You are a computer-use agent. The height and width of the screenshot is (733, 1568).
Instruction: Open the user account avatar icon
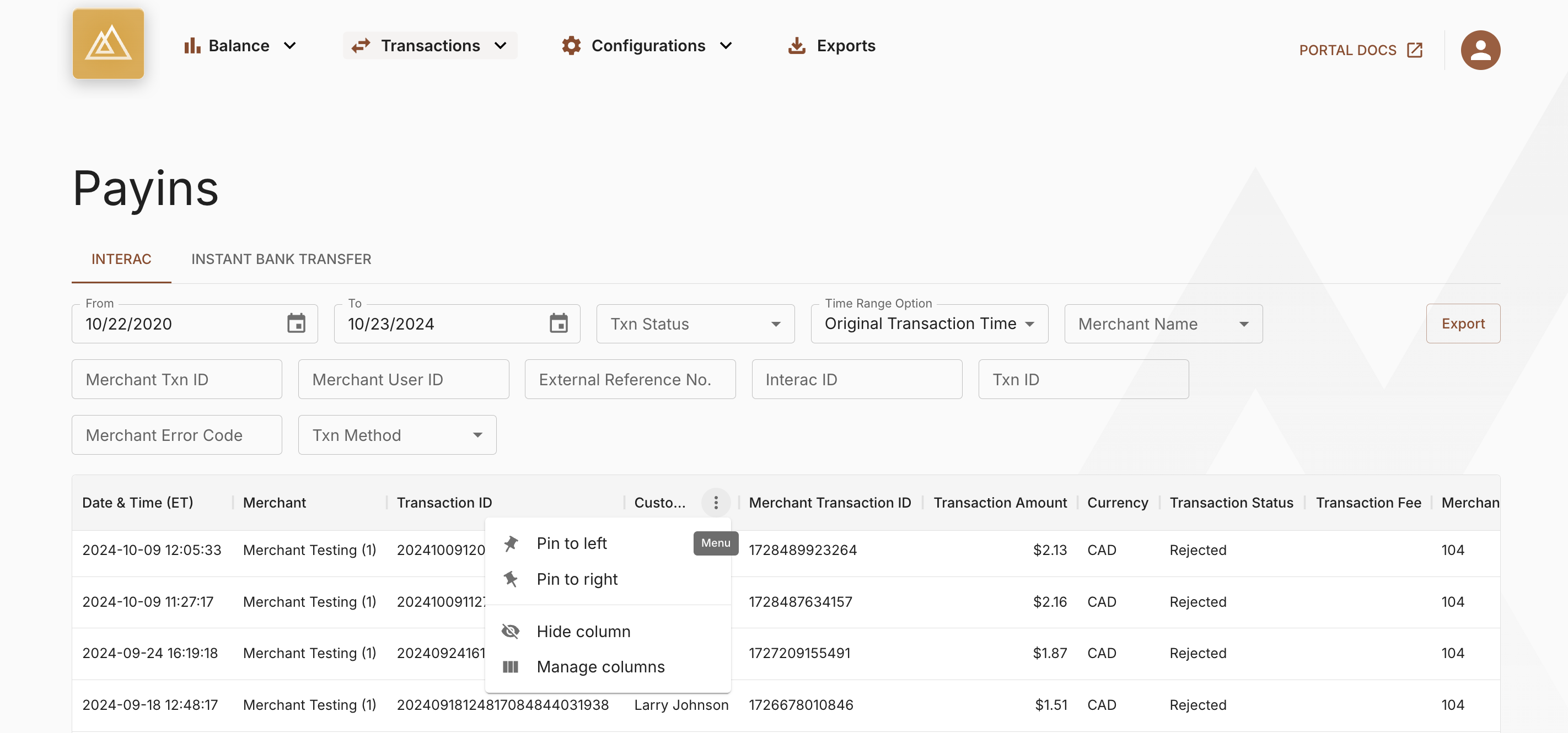(1479, 50)
